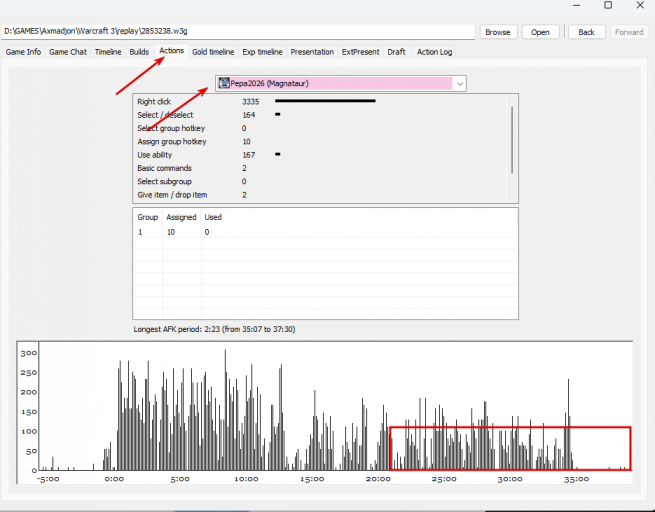Switch to the Game Chat tab
This screenshot has height=512, width=655.
68,52
